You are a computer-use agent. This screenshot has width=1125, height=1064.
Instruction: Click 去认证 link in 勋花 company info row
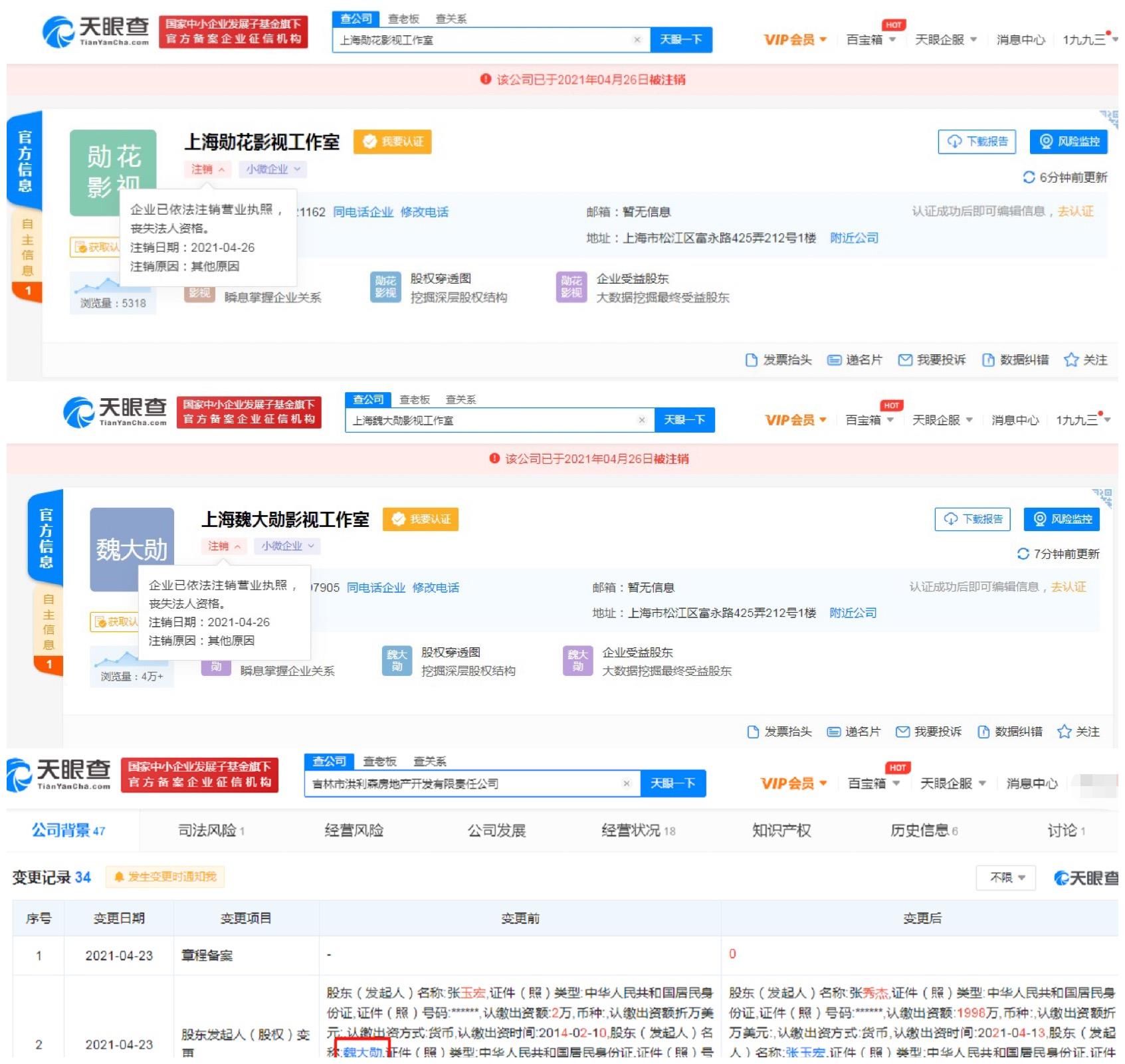click(x=1076, y=211)
